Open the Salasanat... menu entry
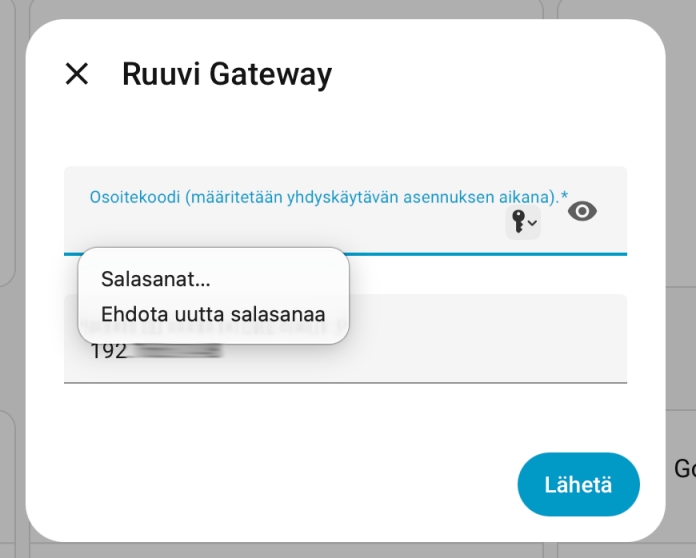 [156, 279]
